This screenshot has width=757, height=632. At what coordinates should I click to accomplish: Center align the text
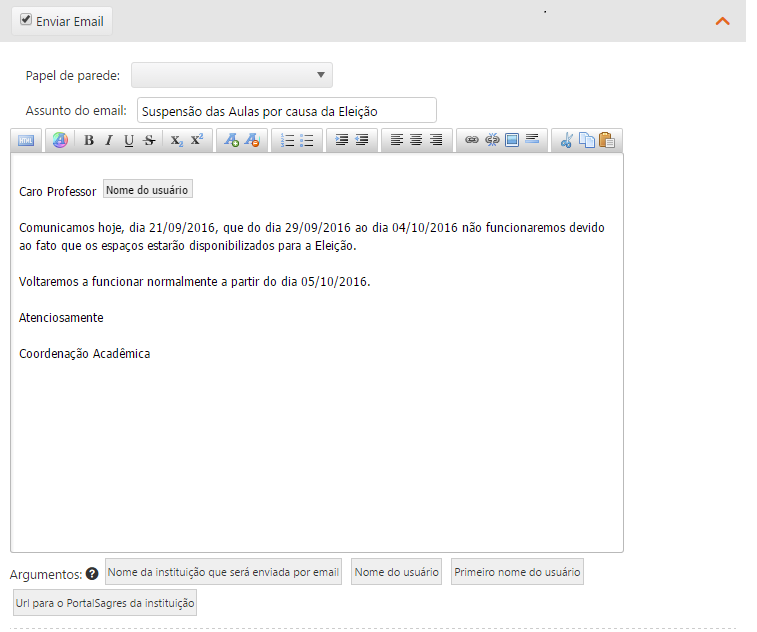pyautogui.click(x=416, y=141)
